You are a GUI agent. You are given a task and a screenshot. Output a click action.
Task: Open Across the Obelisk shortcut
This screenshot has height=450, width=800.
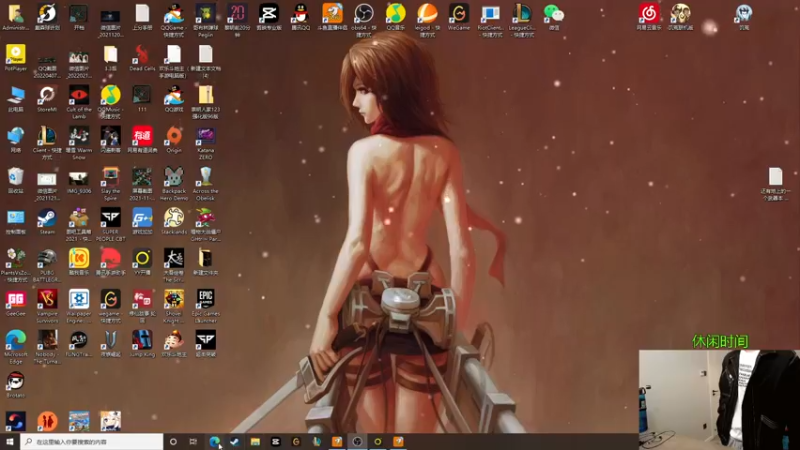point(205,184)
